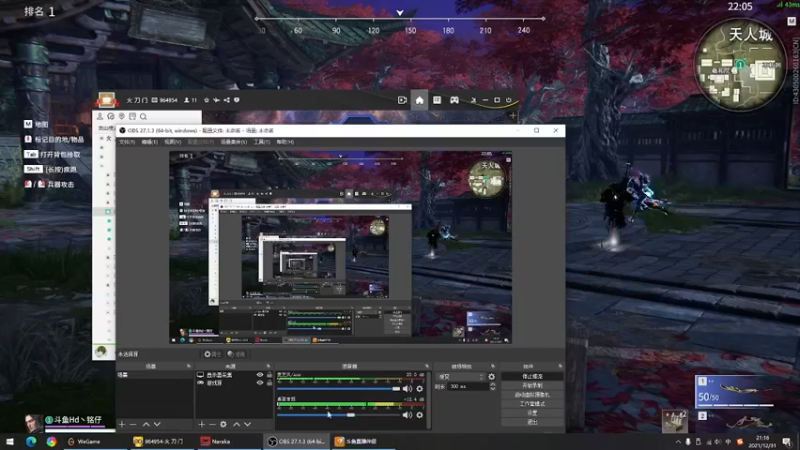Image resolution: width=800 pixels, height=450 pixels.
Task: Toggle visibility eye of 显示器采集 source
Action: point(260,375)
